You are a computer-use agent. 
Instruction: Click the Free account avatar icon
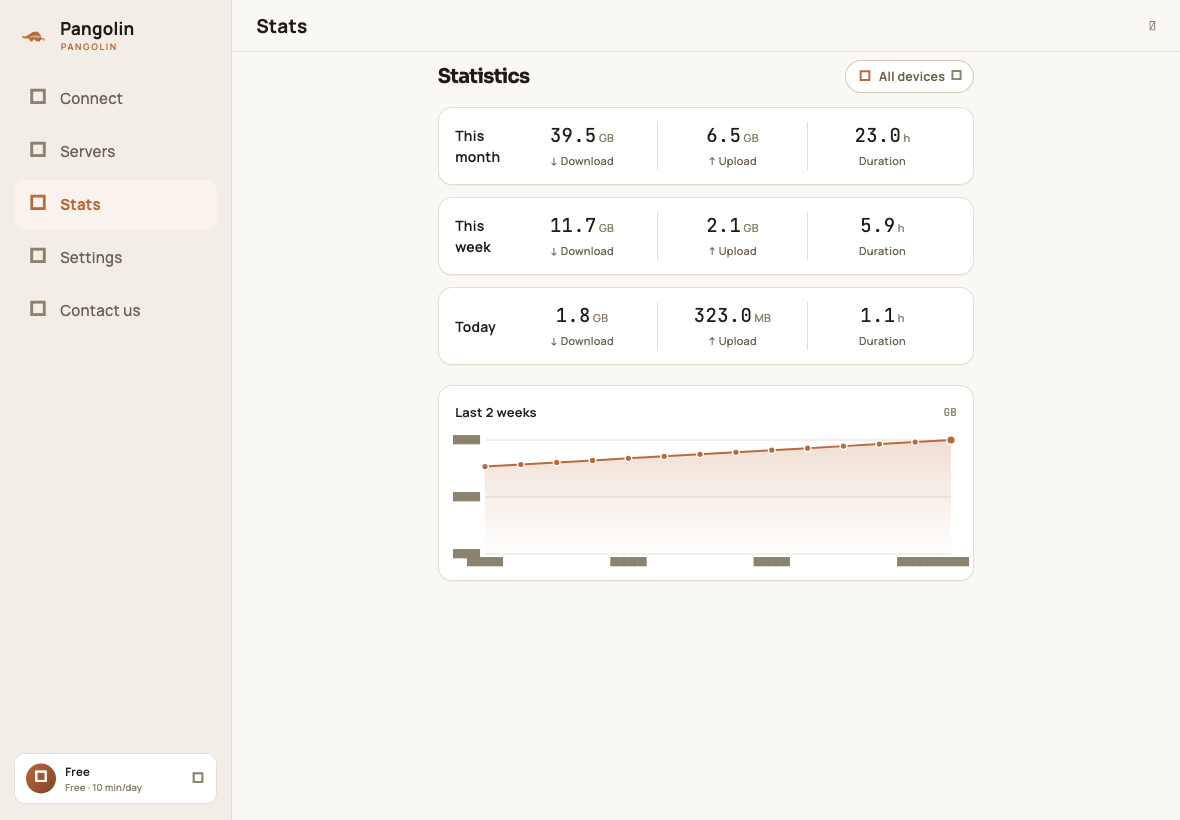[x=41, y=778]
